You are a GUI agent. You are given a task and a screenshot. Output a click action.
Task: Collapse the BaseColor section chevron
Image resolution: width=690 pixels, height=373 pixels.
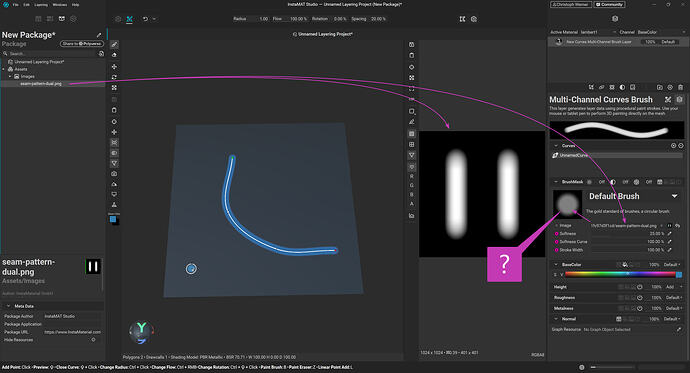[x=556, y=264]
